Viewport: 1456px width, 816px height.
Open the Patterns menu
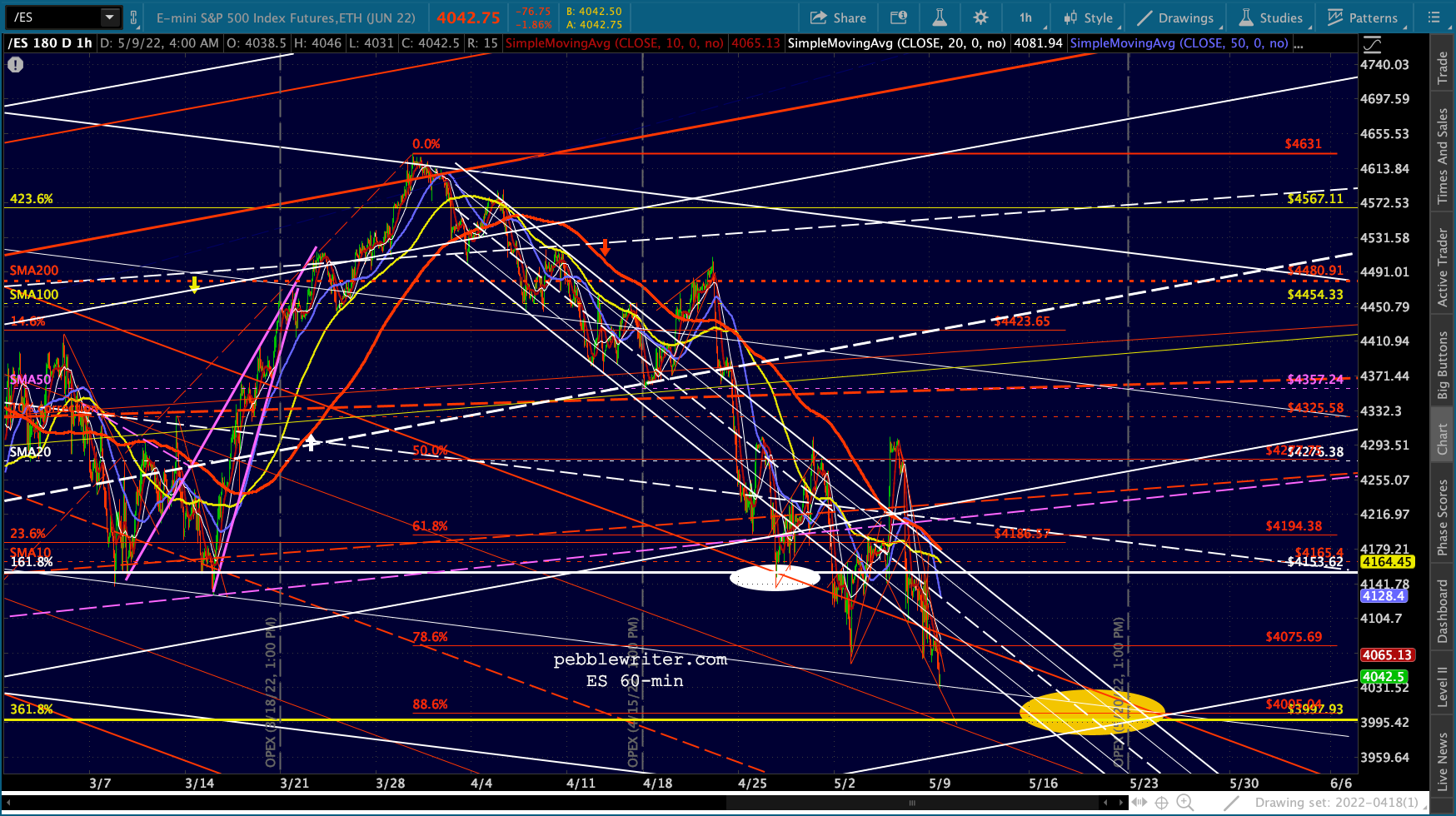(x=1363, y=17)
